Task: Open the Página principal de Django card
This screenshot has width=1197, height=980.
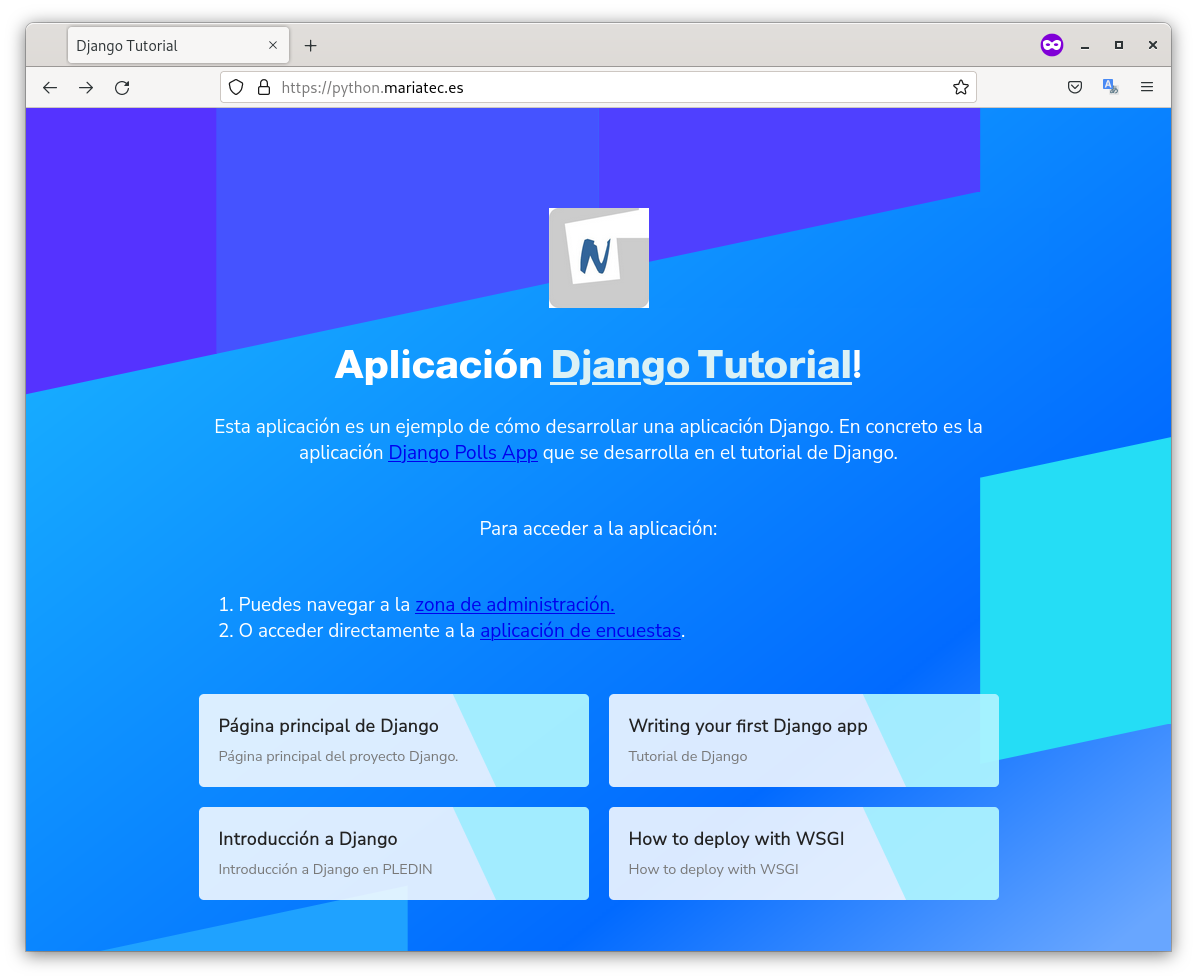Action: point(393,740)
